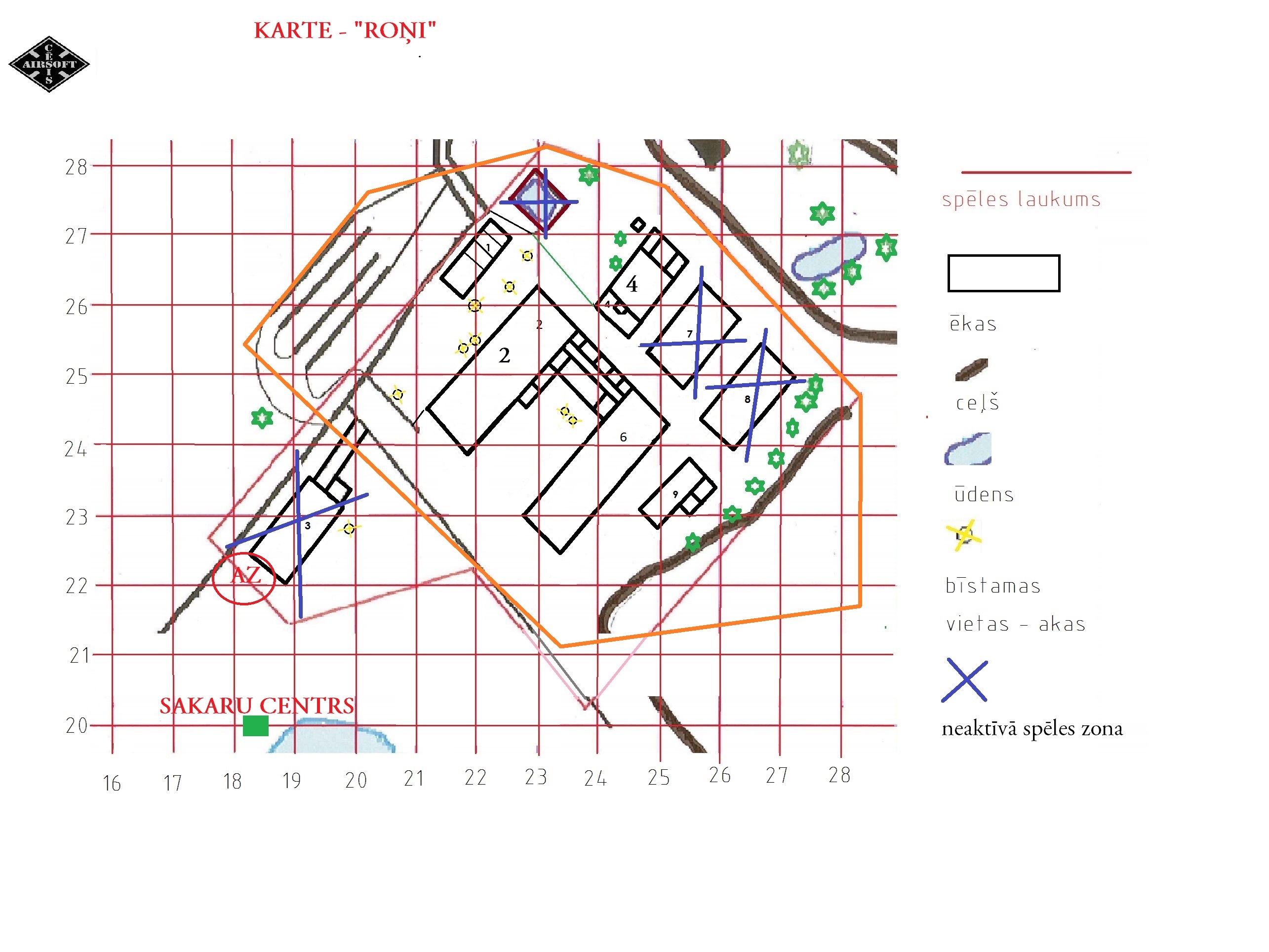Screen dimensions: 1269x952
Task: Click building number 6 label
Action: [x=623, y=437]
